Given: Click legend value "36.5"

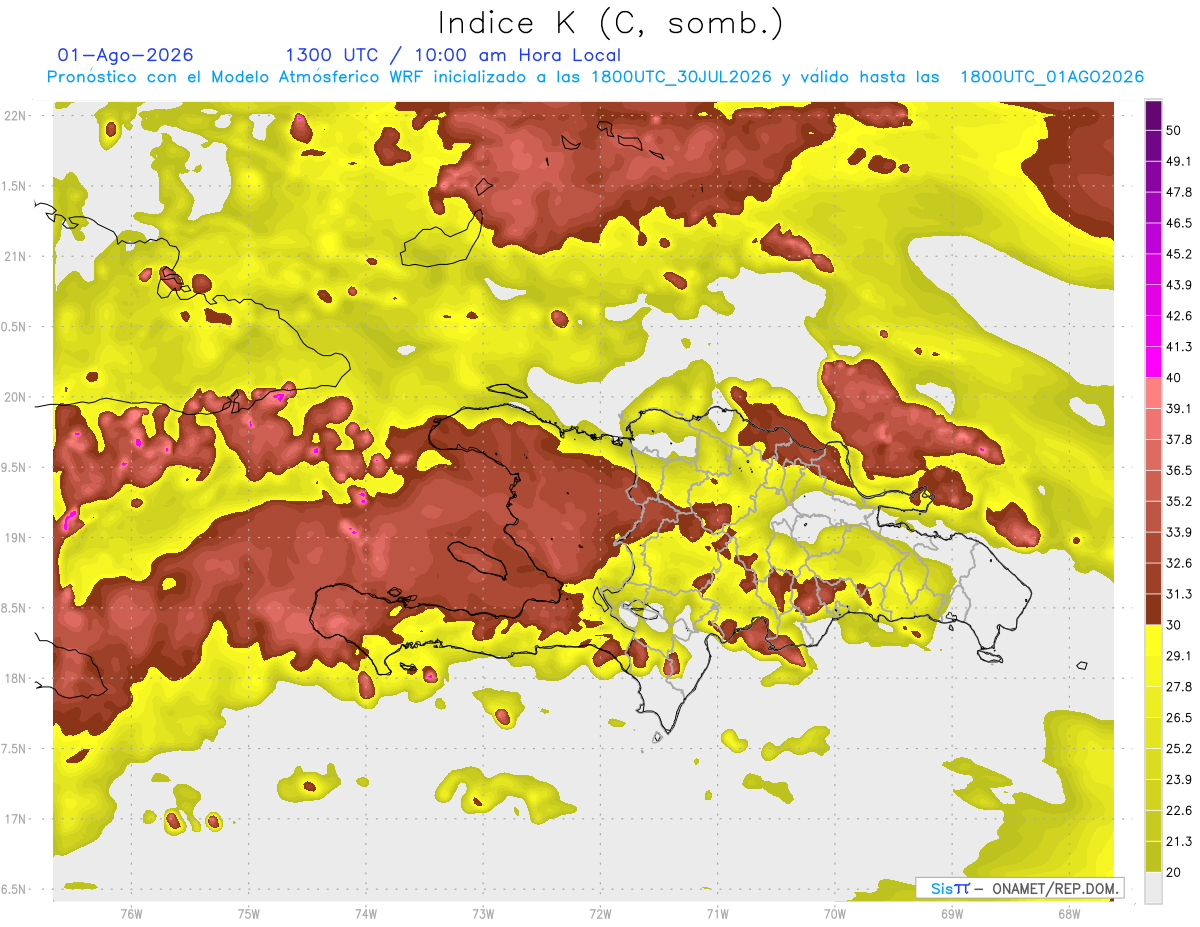Looking at the screenshot, I should pyautogui.click(x=1179, y=470).
